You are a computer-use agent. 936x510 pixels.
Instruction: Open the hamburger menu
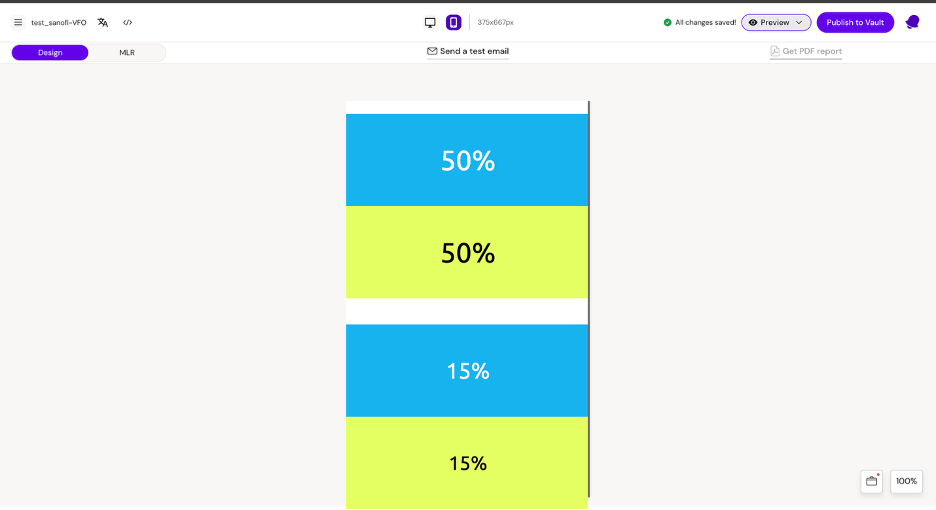pyautogui.click(x=18, y=22)
